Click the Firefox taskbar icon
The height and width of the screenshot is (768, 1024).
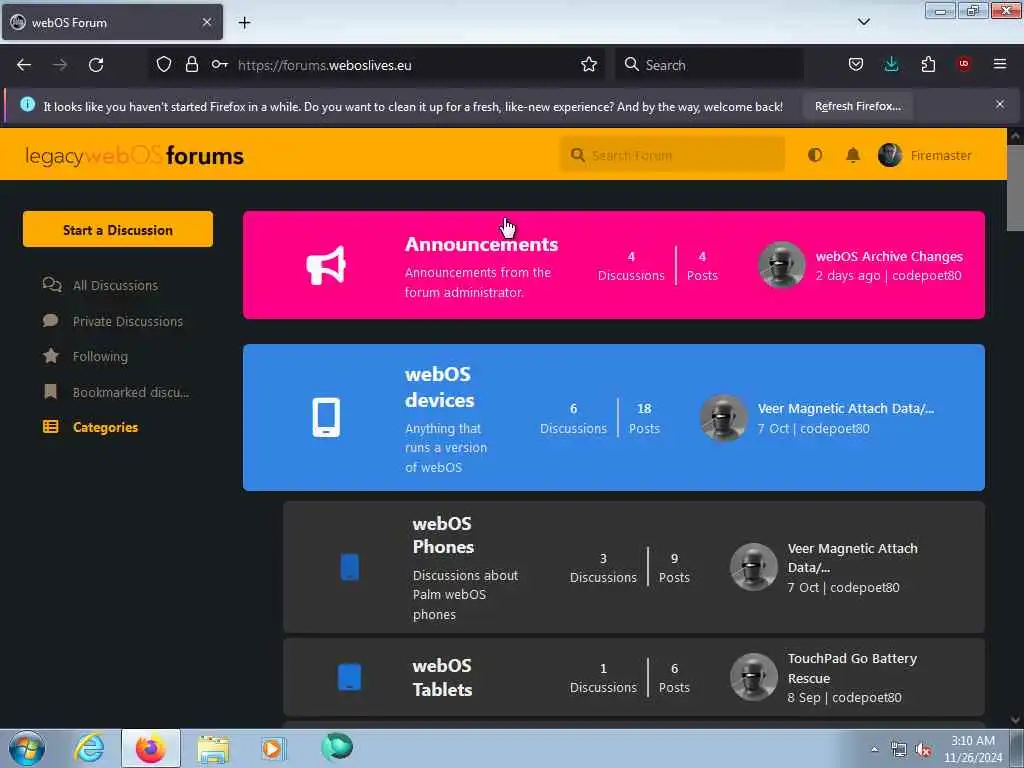[150, 748]
